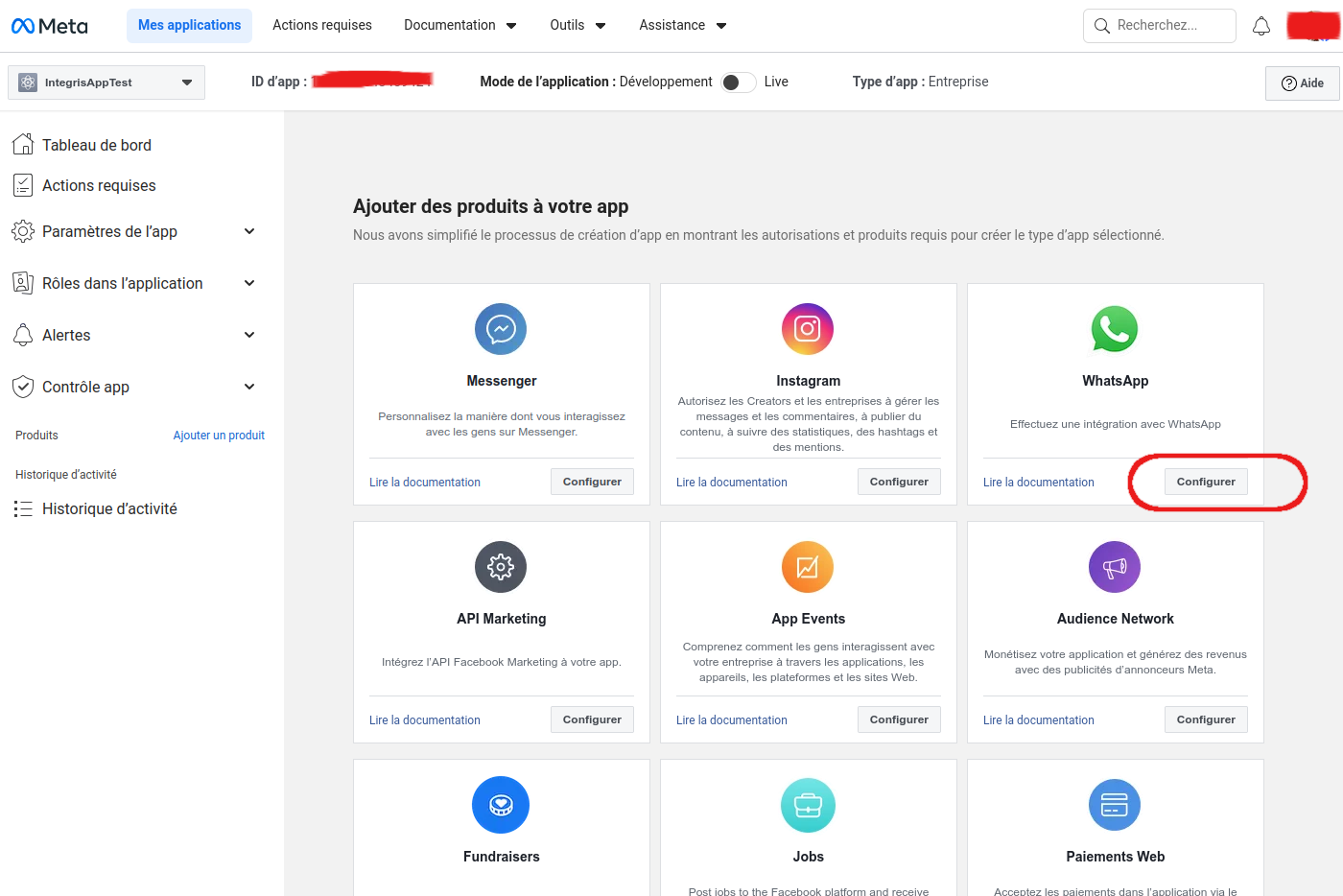Screen dimensions: 1343x896
Task: Expand the Alertes section chevron
Action: point(249,335)
